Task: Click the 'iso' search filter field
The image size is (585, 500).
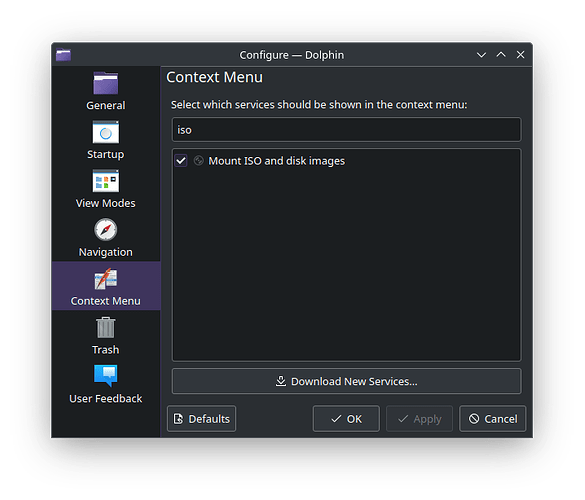Action: [x=346, y=130]
